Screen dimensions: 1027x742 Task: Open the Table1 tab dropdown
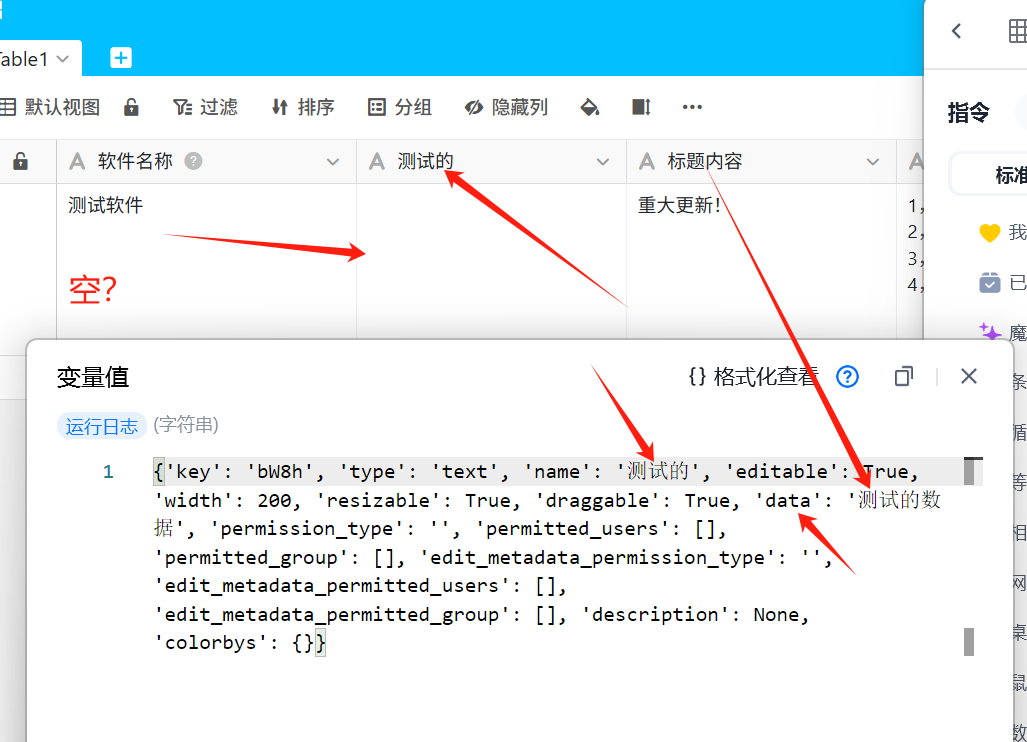point(63,59)
